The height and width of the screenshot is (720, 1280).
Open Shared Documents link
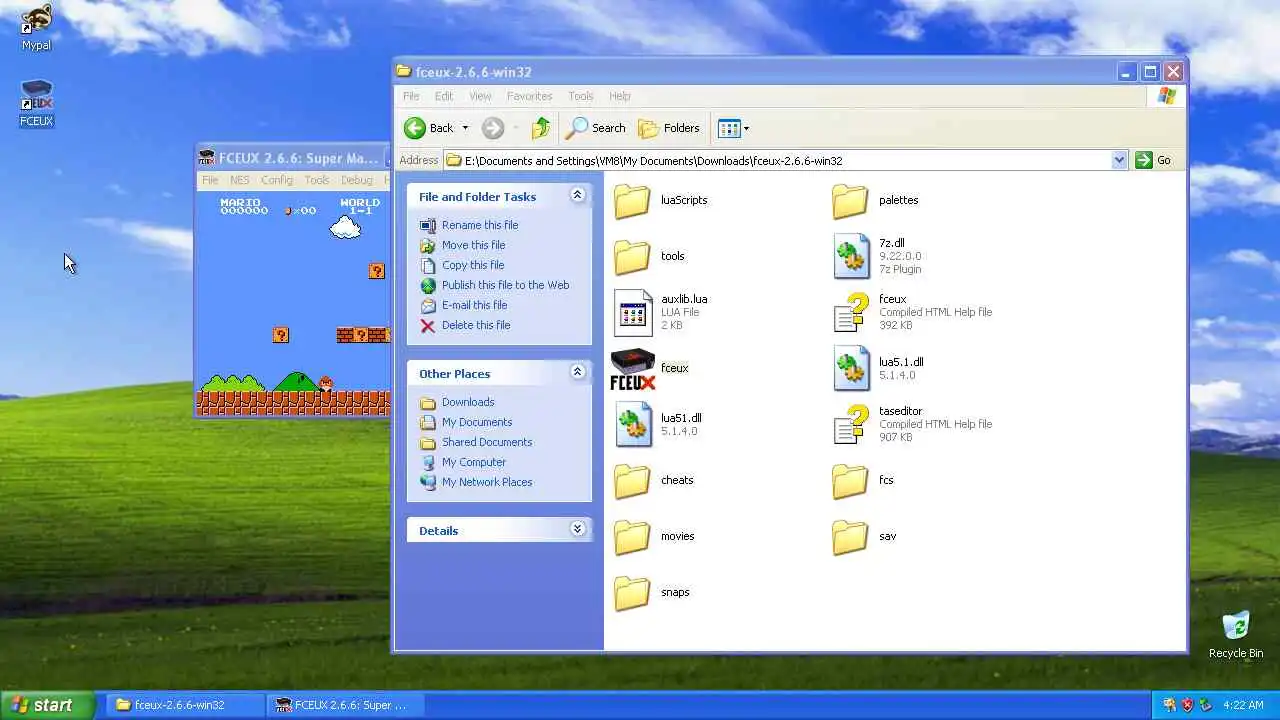[487, 442]
